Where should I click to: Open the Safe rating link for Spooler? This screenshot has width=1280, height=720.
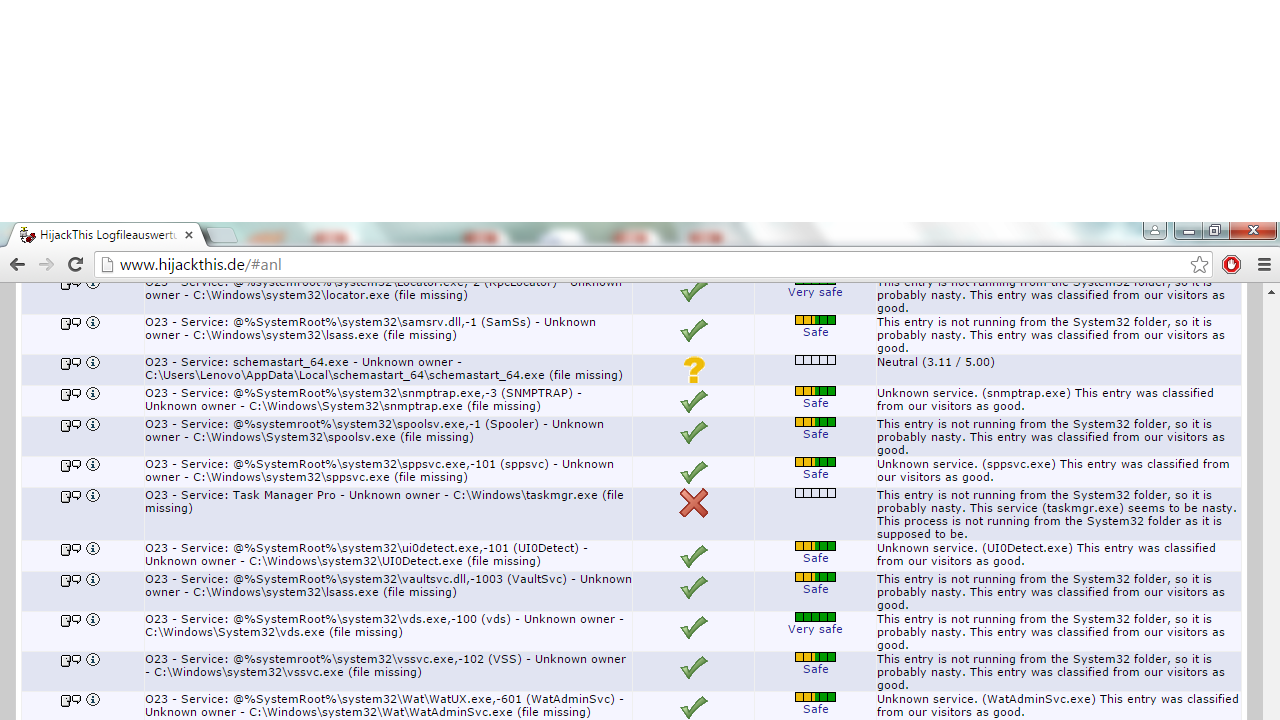tap(815, 434)
